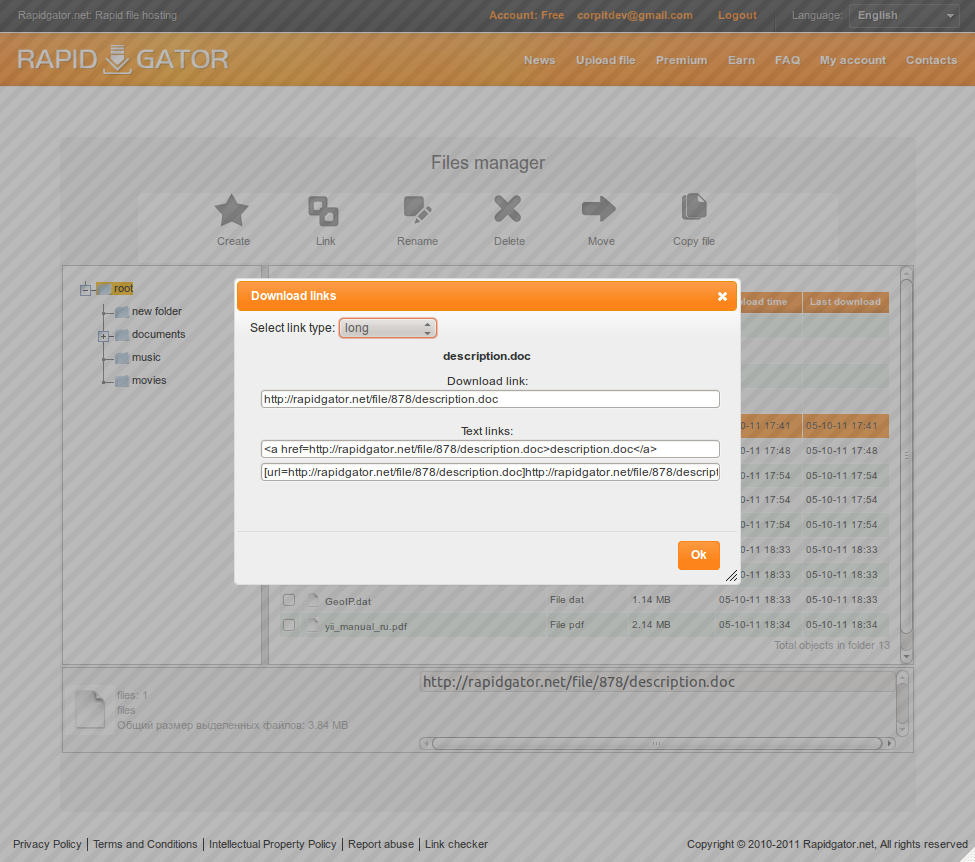The height and width of the screenshot is (862, 975).
Task: Click the BBCode url text link field
Action: click(490, 472)
